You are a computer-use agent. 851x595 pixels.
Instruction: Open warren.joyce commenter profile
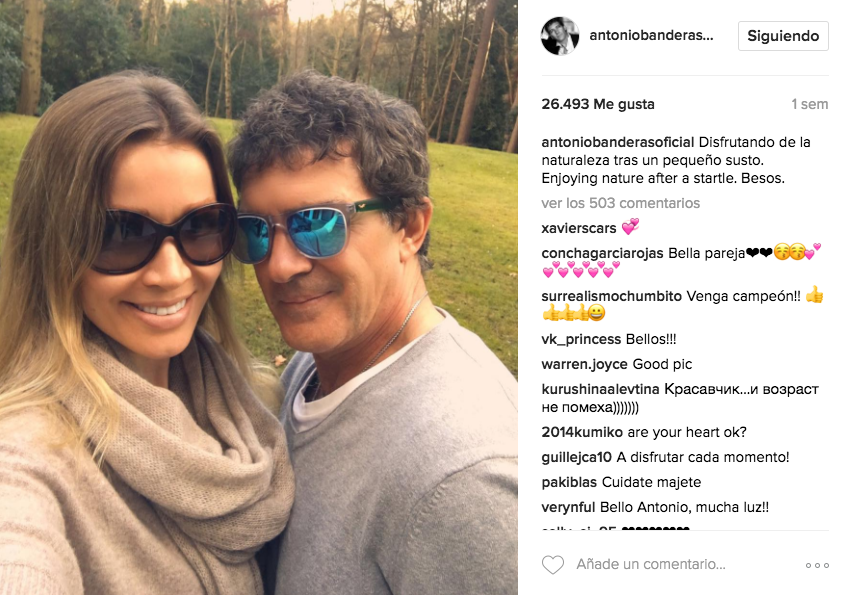(x=585, y=364)
